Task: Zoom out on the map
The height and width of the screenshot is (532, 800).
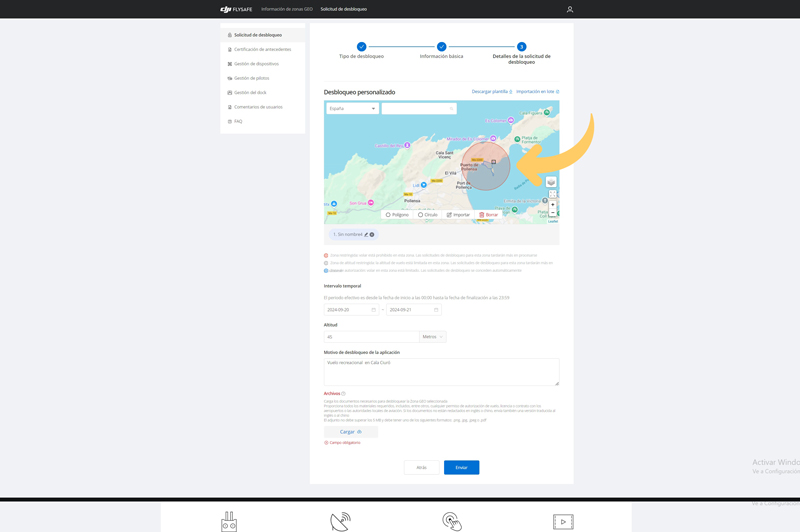Action: point(552,213)
